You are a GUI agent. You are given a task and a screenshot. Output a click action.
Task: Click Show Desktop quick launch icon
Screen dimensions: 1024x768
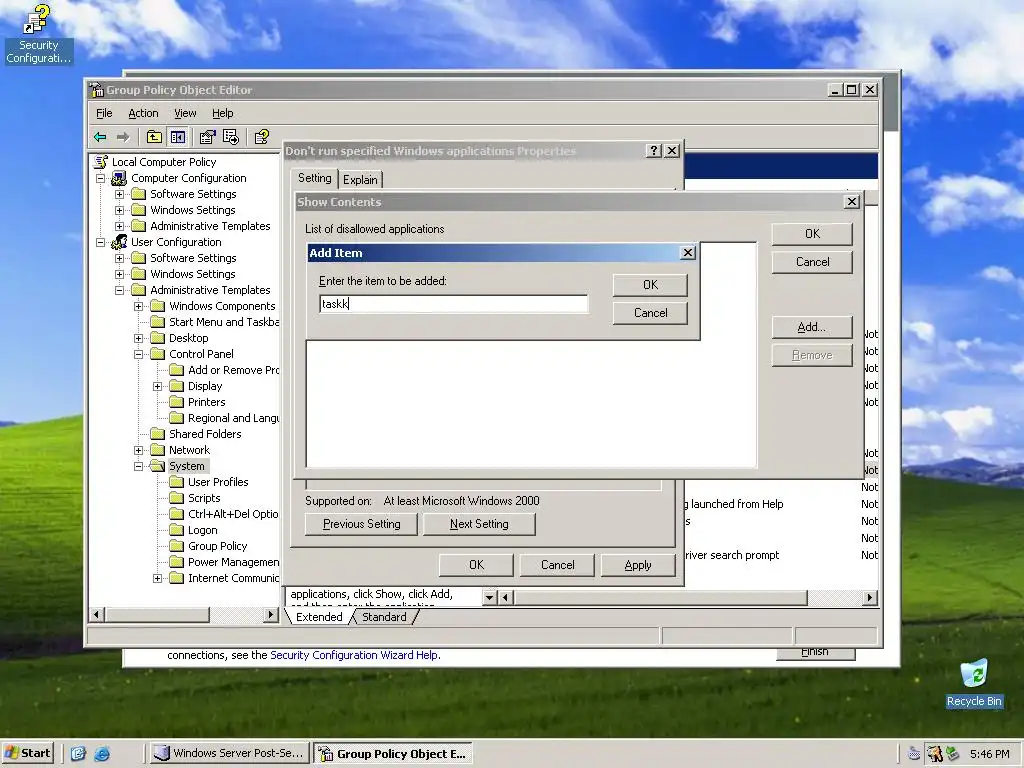78,754
